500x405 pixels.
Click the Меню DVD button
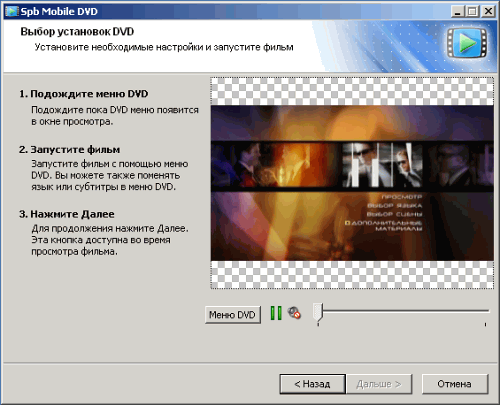(232, 315)
